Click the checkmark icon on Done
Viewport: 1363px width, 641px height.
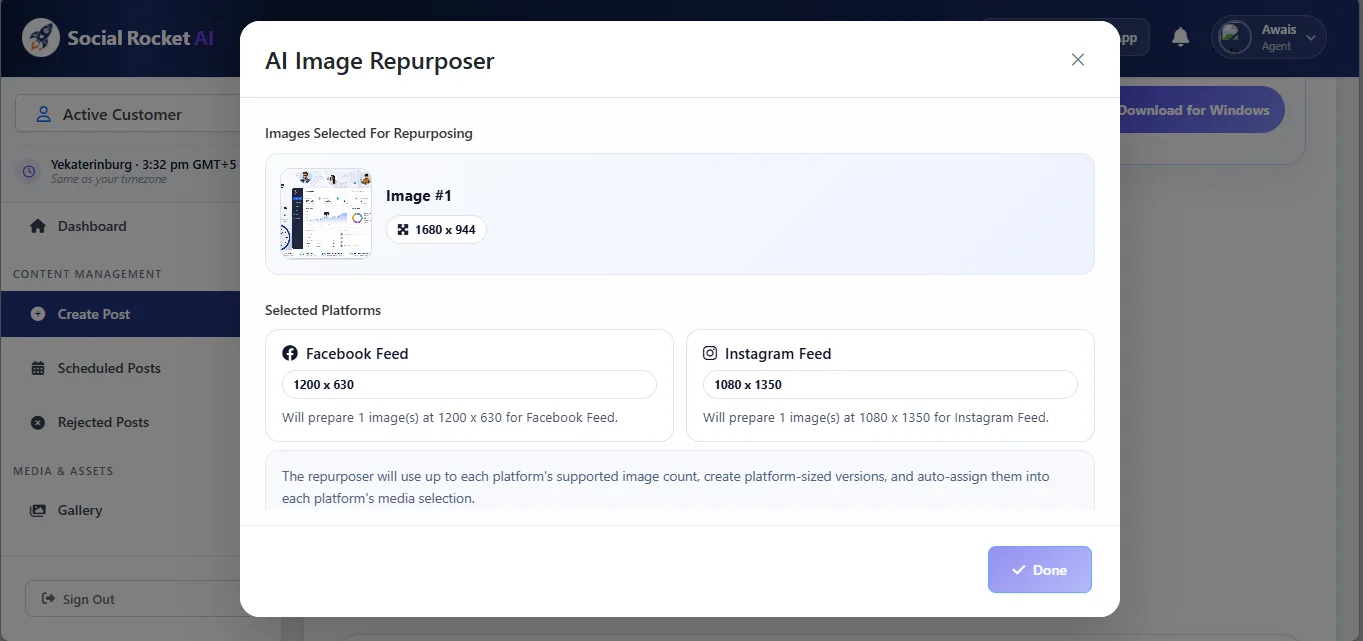pos(1019,570)
